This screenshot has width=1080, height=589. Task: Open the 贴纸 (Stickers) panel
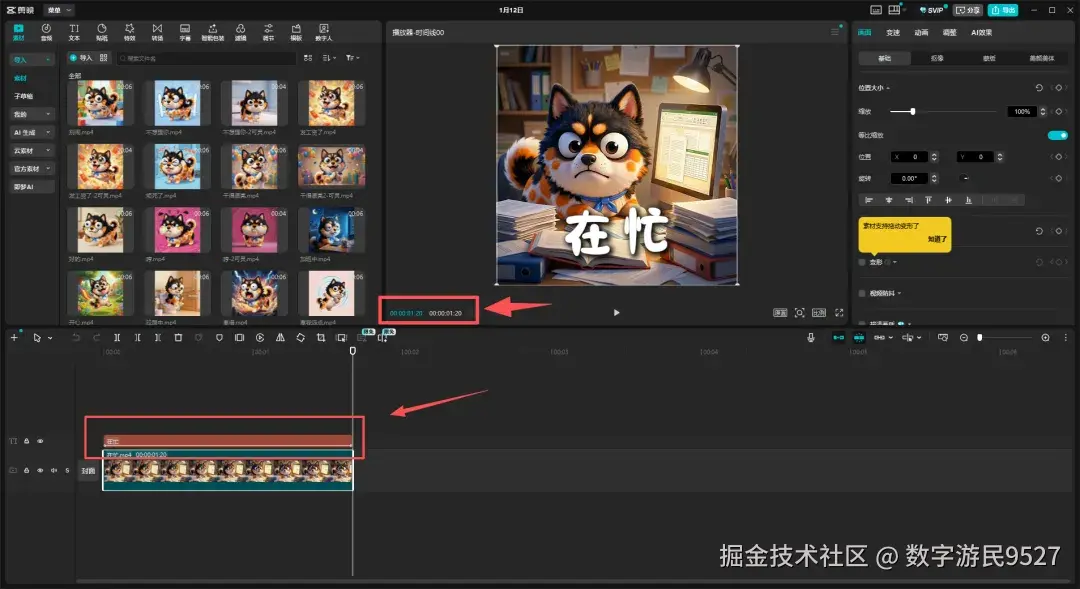tap(102, 32)
